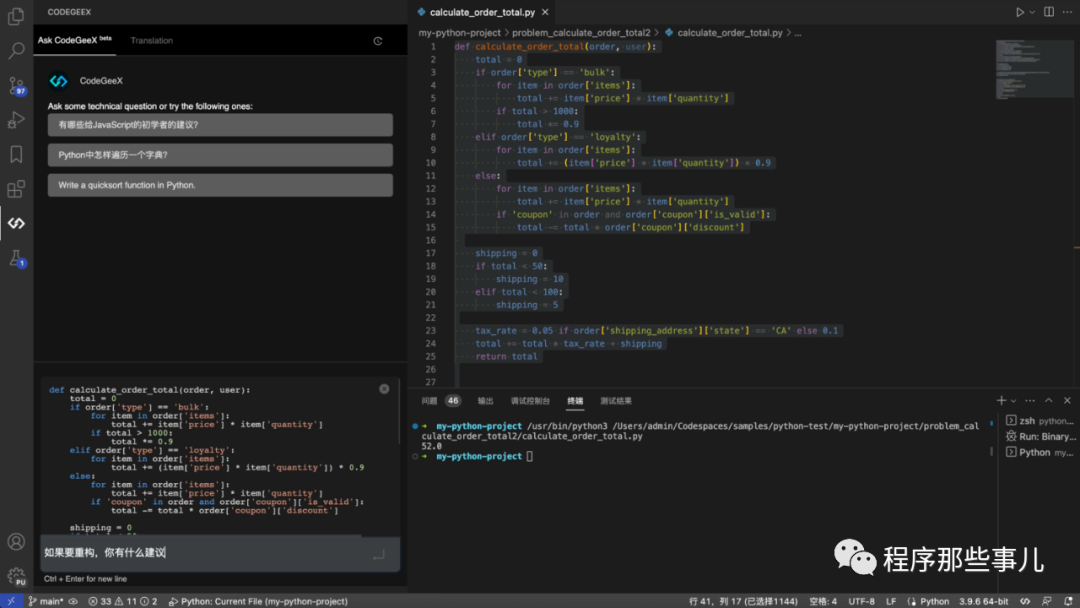Screen dimensions: 1080x608
Task: Open the Manage settings gear
Action: [15, 575]
